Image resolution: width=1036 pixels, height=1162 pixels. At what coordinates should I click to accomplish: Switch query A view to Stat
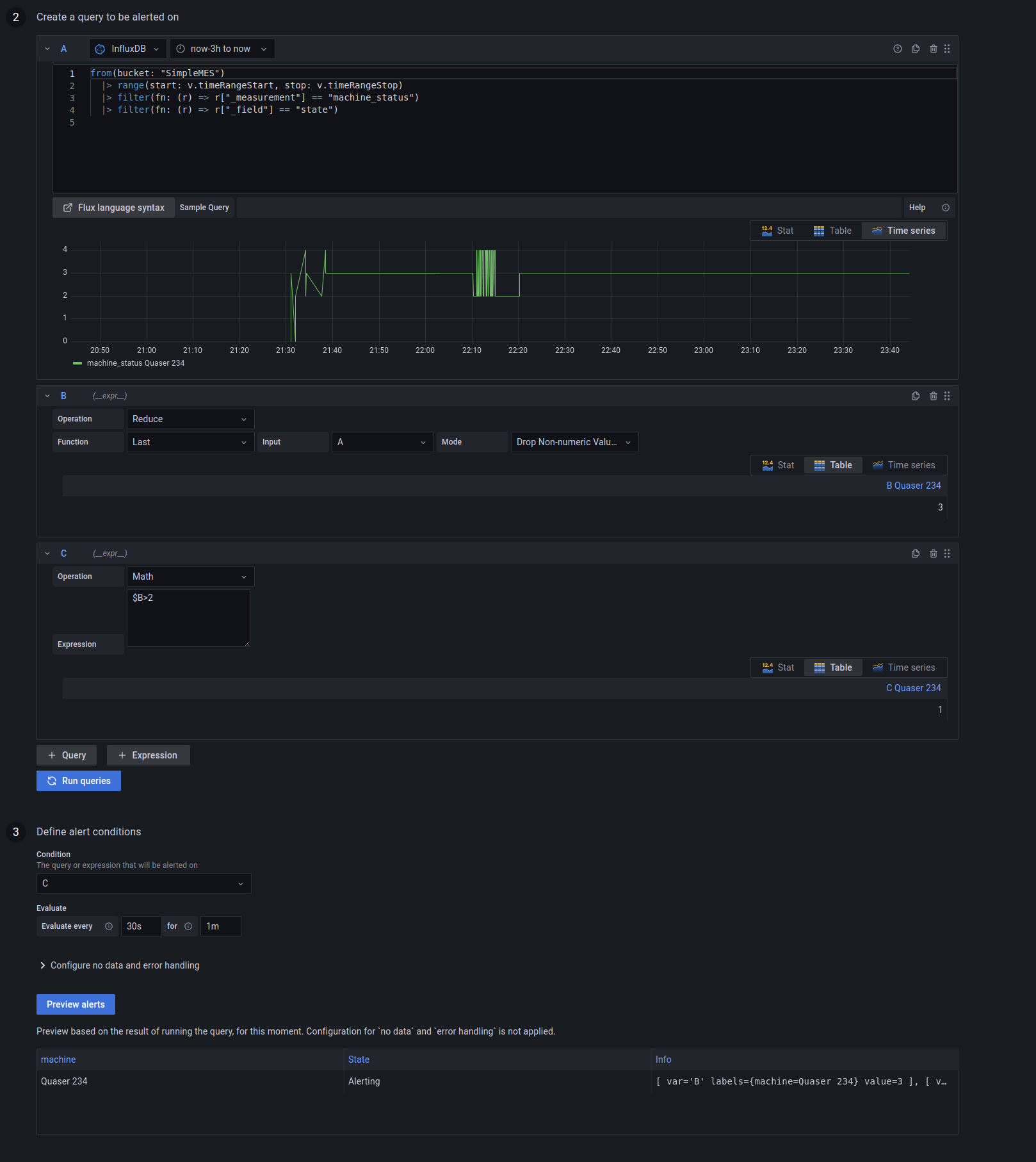point(777,231)
